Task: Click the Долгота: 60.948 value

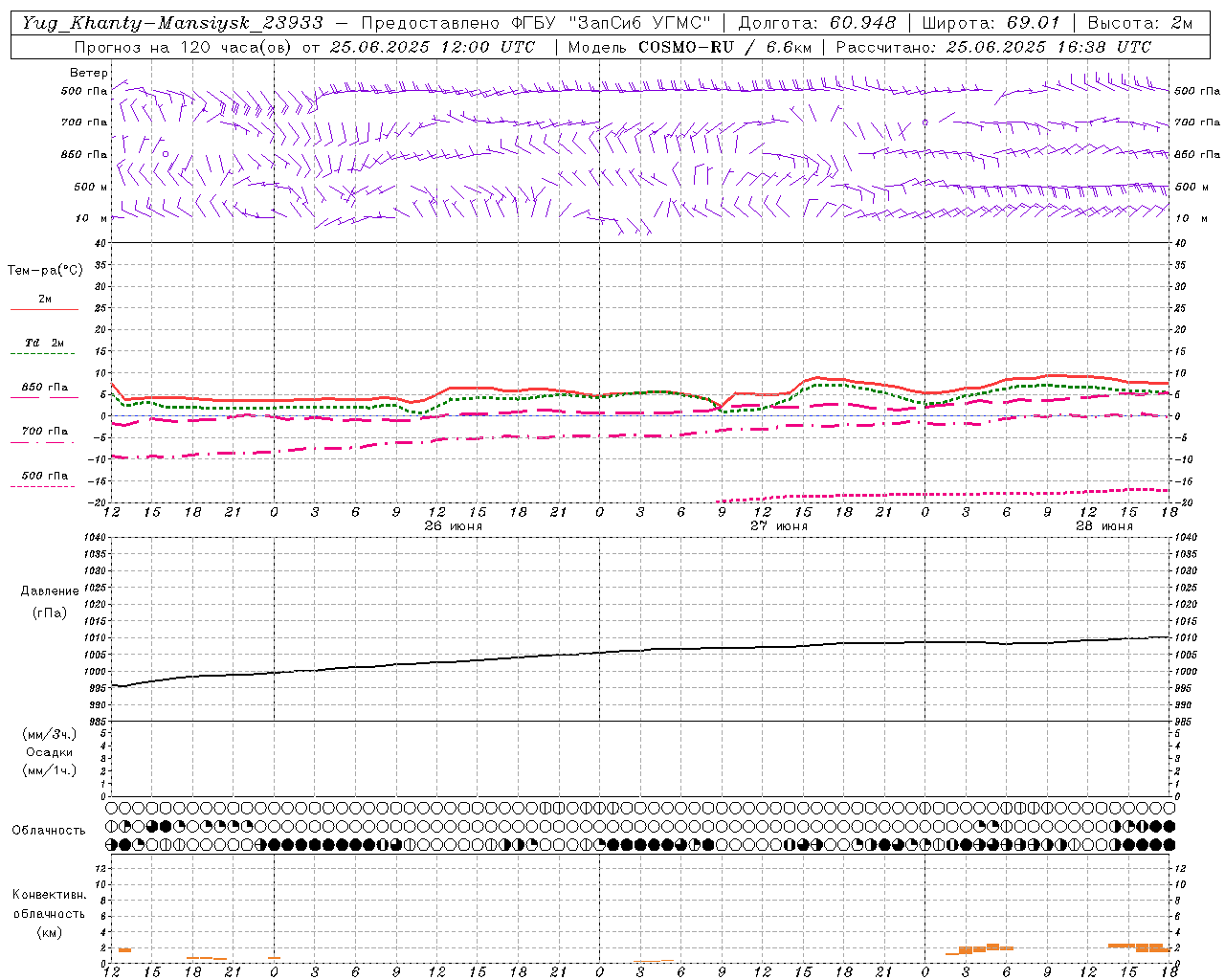Action: click(817, 23)
